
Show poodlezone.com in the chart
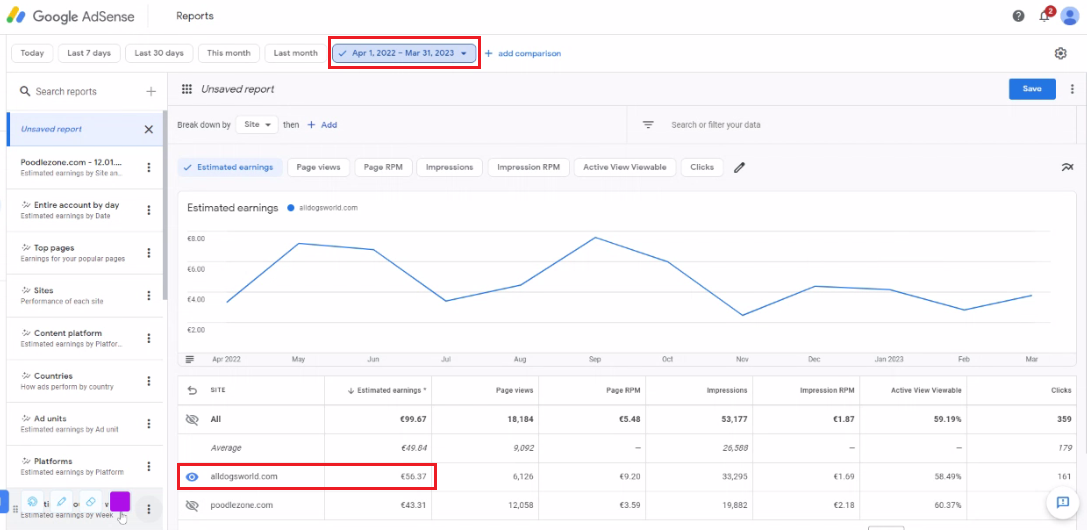193,506
